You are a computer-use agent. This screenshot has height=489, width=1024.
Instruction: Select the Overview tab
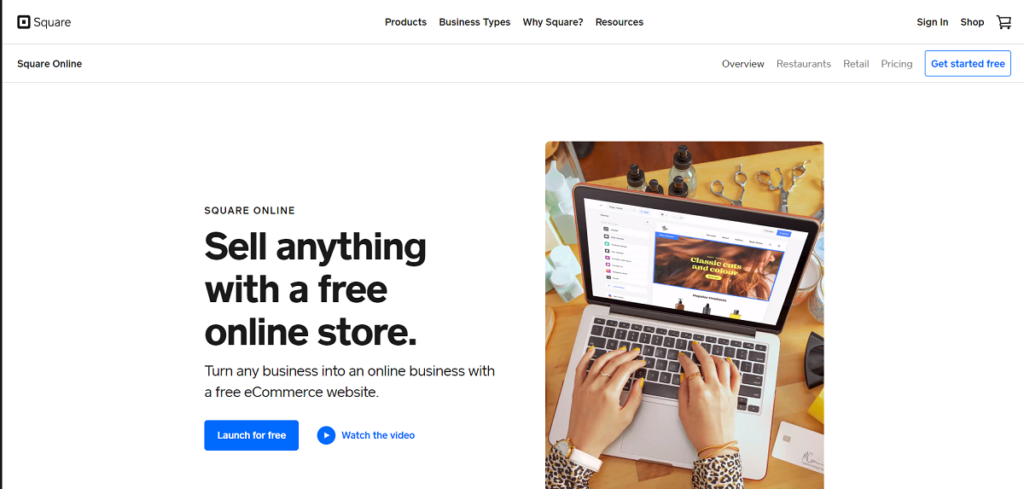tap(743, 64)
